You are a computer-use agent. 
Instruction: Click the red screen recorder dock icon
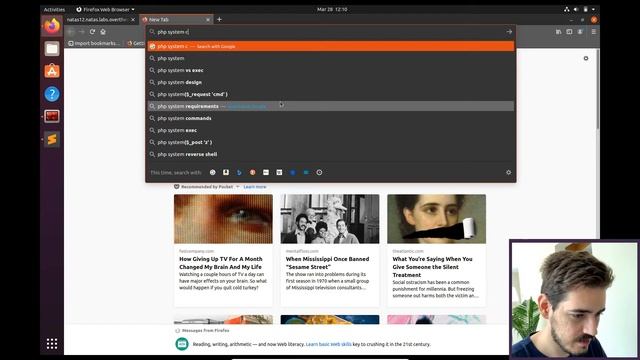tap(52, 116)
